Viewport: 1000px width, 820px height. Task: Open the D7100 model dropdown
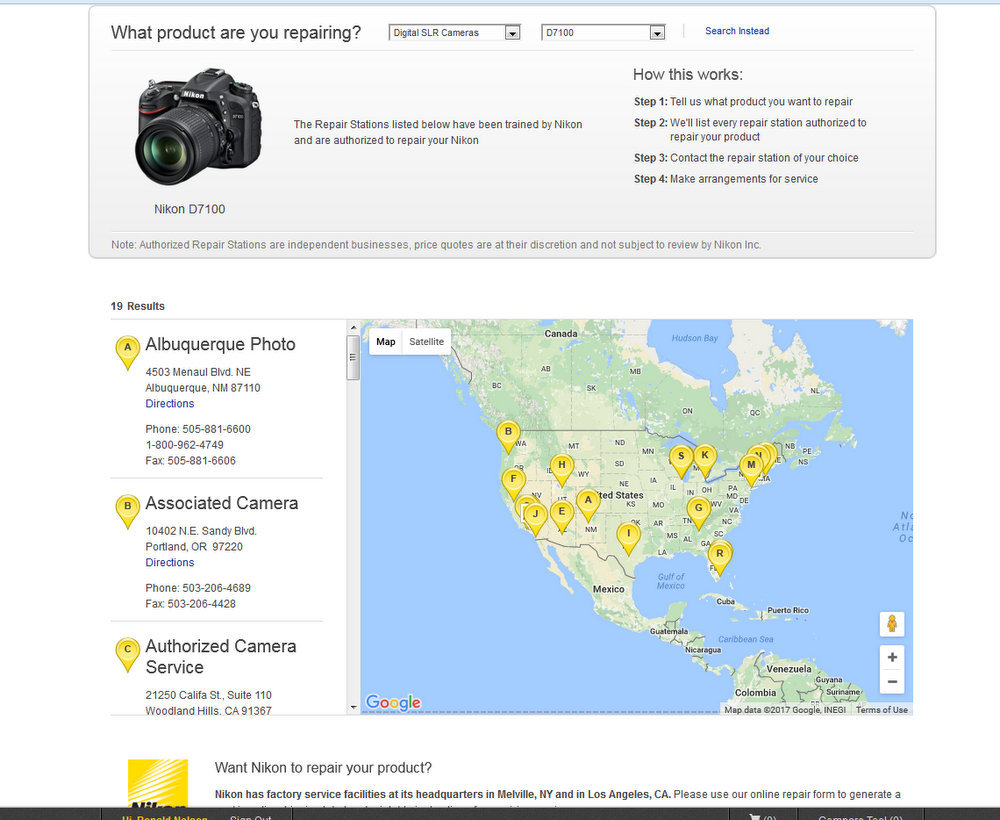pyautogui.click(x=603, y=33)
